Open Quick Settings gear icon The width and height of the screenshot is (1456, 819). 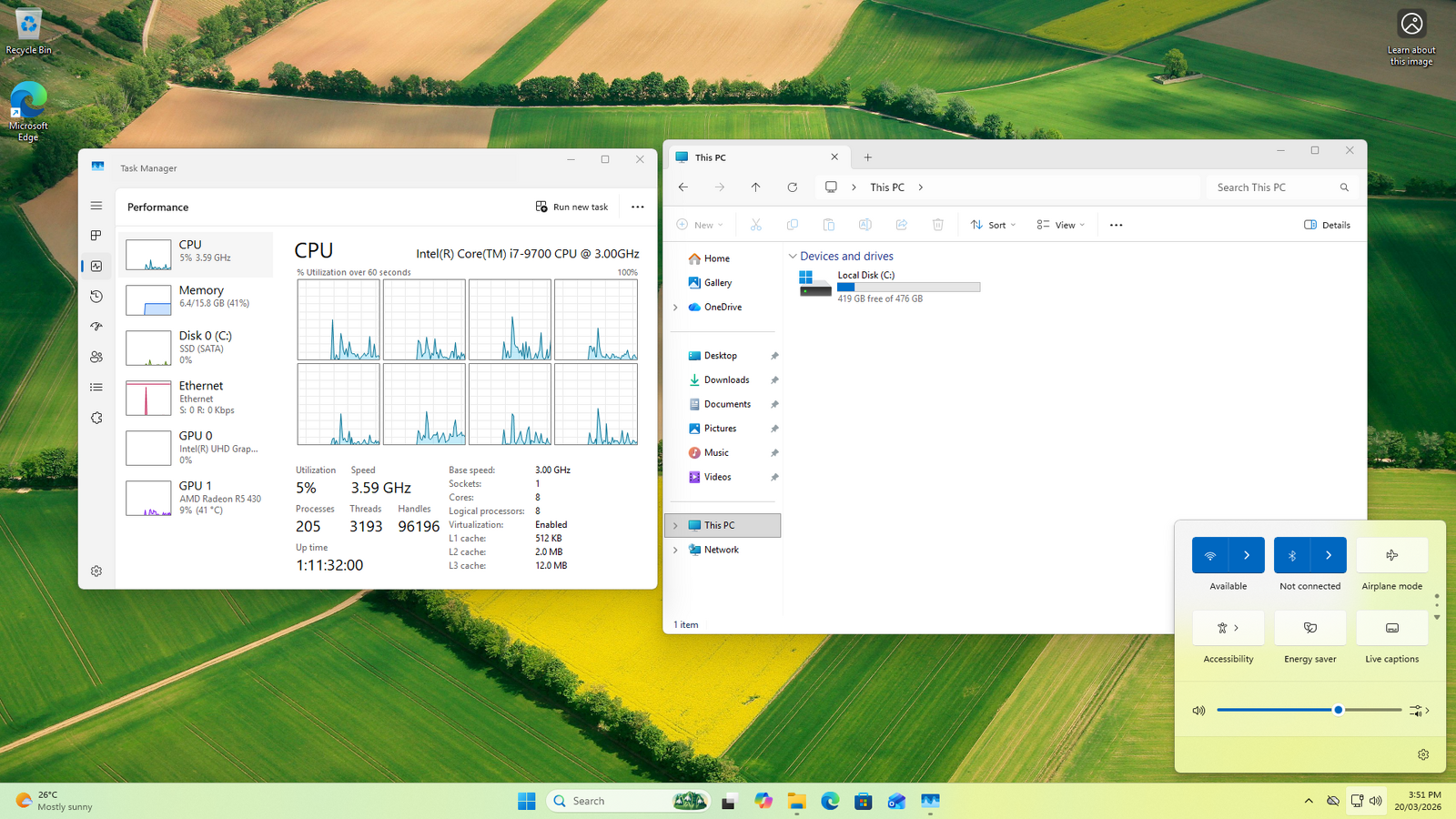(x=1423, y=754)
